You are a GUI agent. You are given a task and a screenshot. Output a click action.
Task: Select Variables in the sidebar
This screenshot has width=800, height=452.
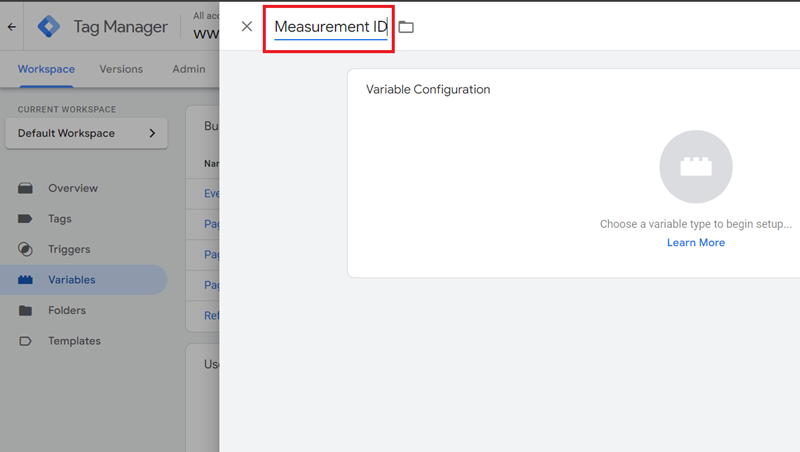[x=84, y=280]
